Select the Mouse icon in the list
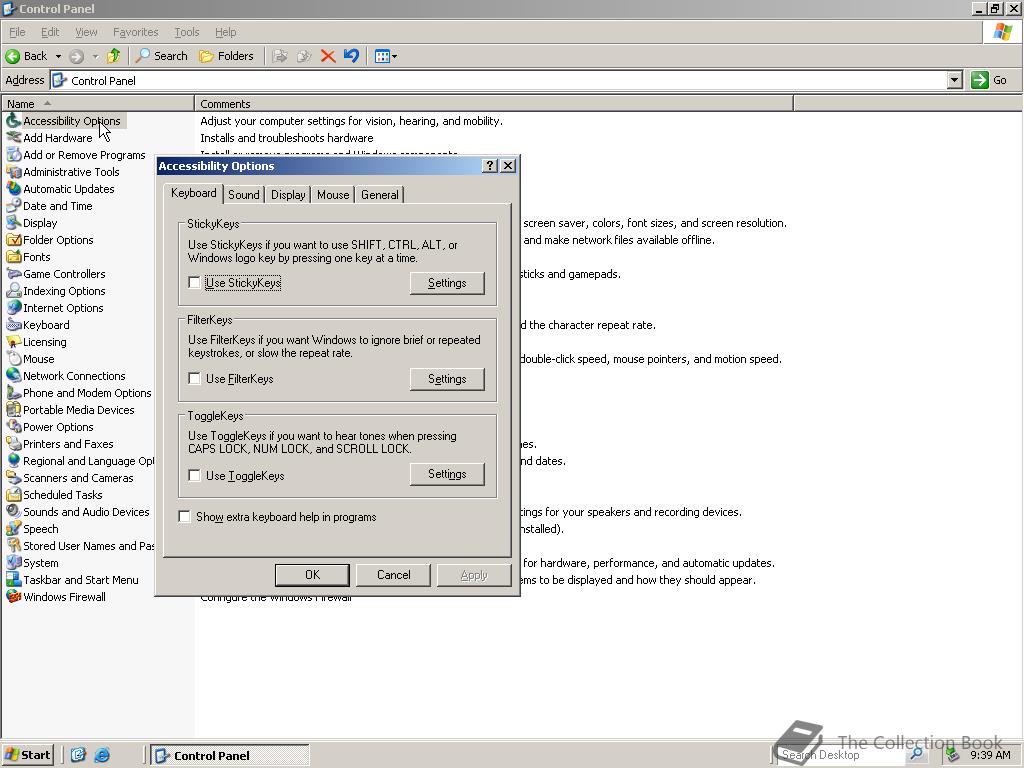Viewport: 1024px width, 768px height. (x=13, y=359)
